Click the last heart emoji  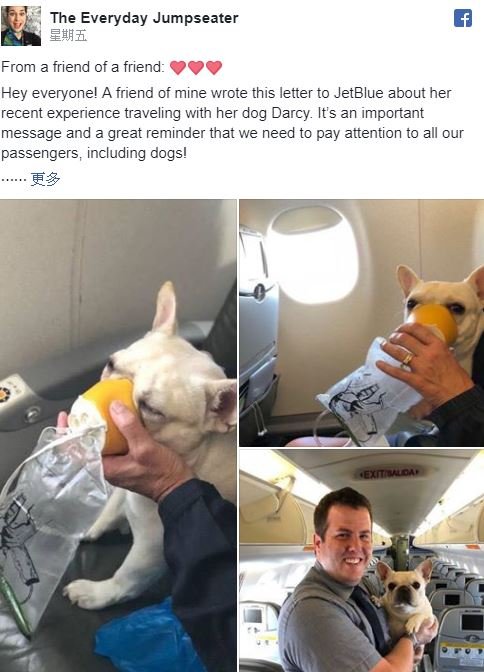(214, 67)
